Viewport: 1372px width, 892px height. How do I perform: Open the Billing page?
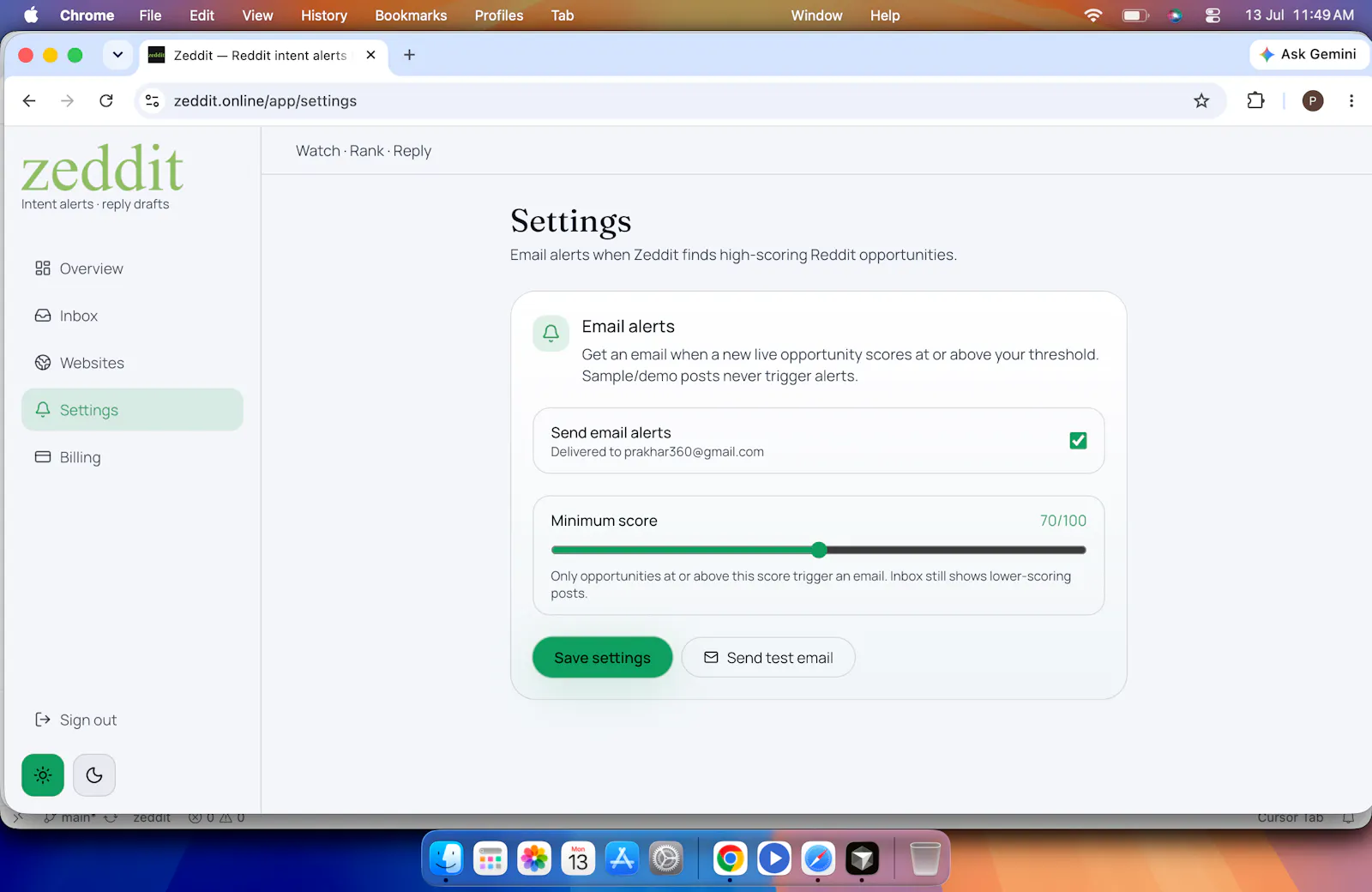point(132,457)
